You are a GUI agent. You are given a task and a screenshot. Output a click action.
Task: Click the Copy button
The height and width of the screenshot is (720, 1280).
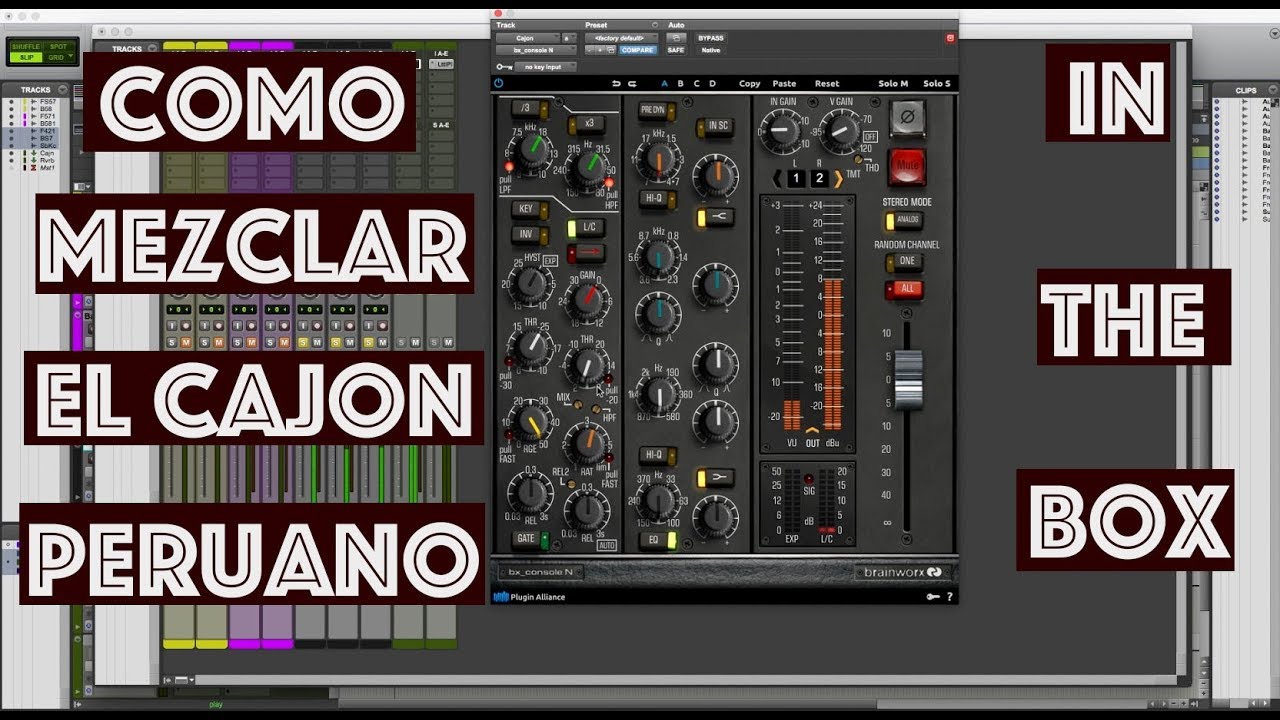750,83
